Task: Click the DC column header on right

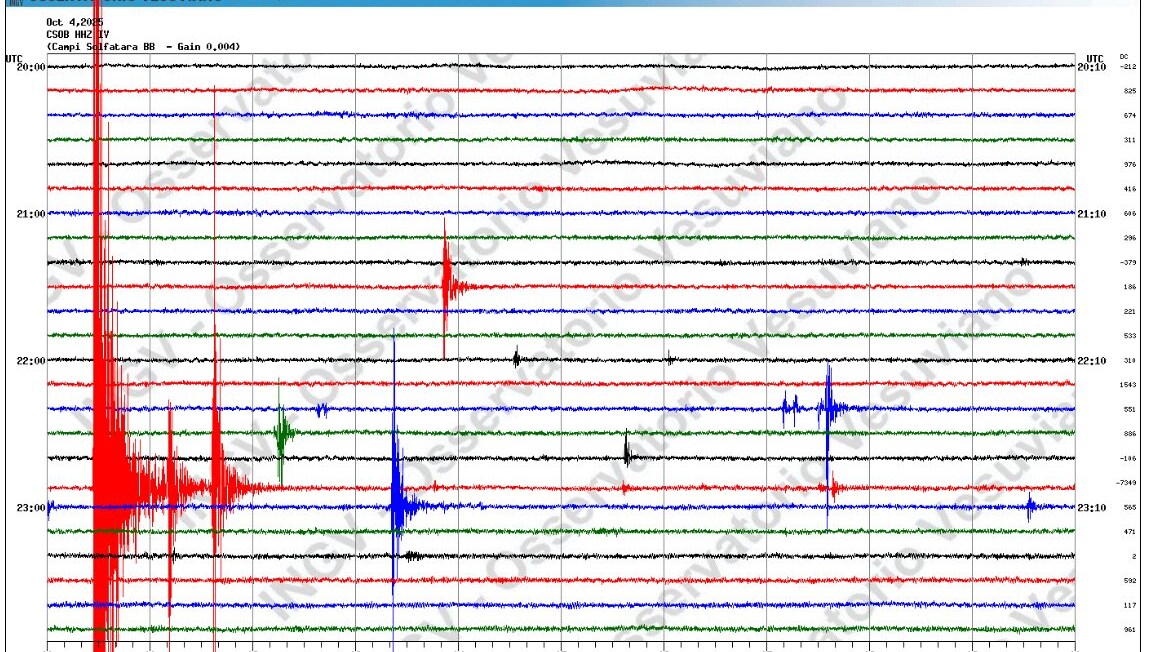Action: click(x=1124, y=56)
